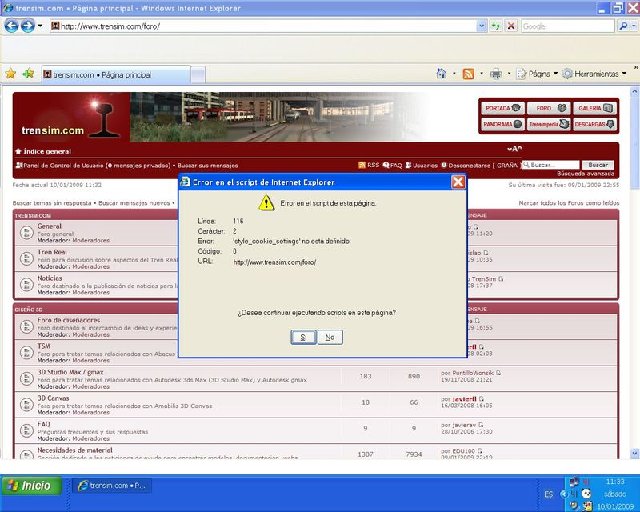Open the Herramientas dropdown menu

coord(598,74)
